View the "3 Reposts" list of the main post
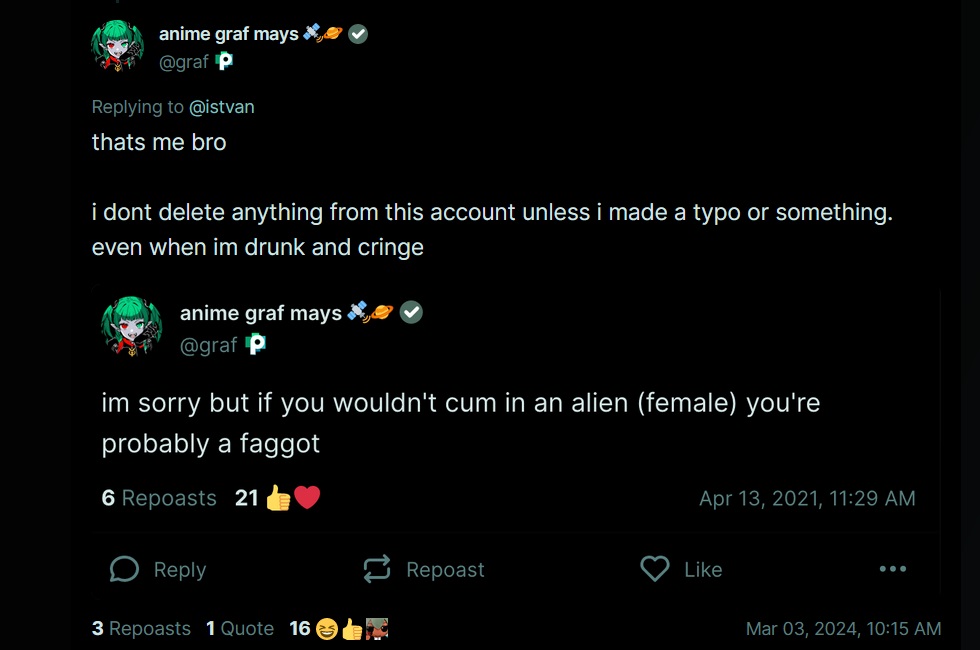980x650 pixels. 141,628
